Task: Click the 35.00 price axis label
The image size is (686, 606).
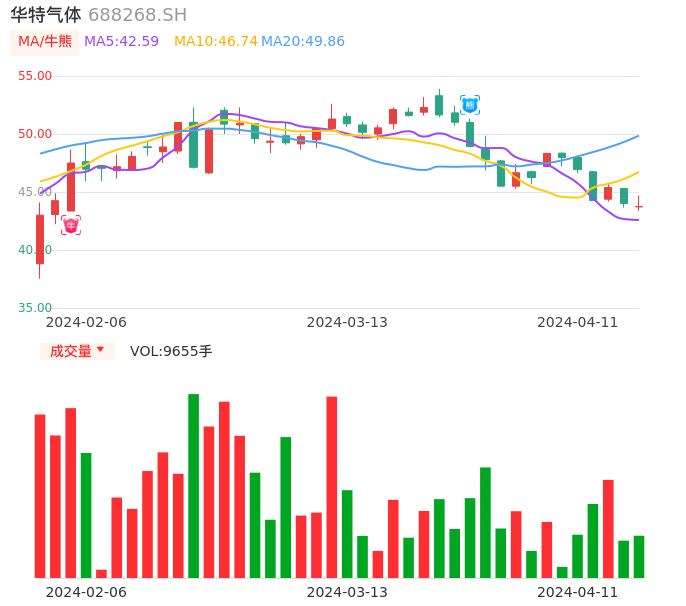Action: 35,308
